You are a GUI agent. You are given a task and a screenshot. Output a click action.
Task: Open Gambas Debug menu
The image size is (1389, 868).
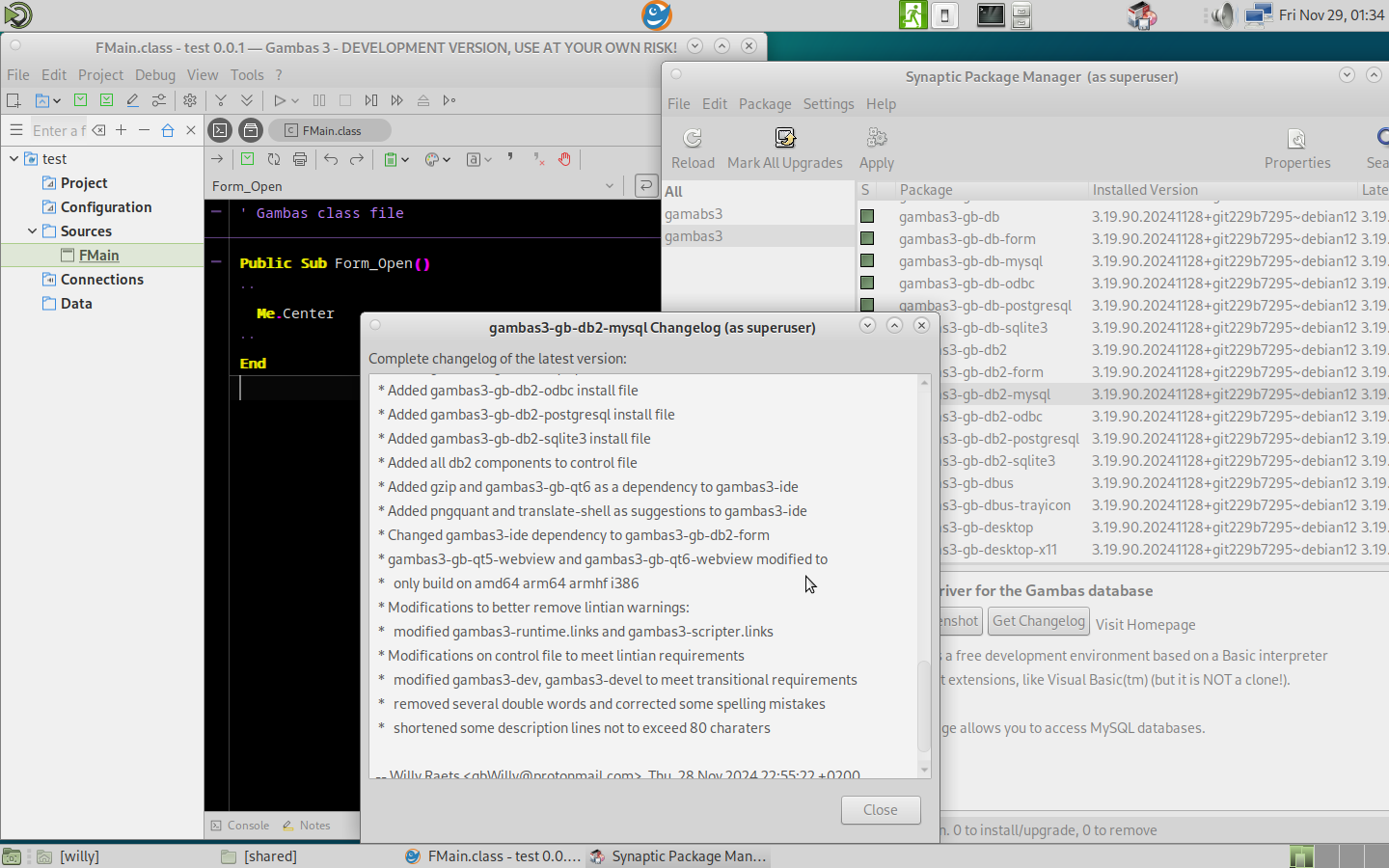(x=155, y=74)
